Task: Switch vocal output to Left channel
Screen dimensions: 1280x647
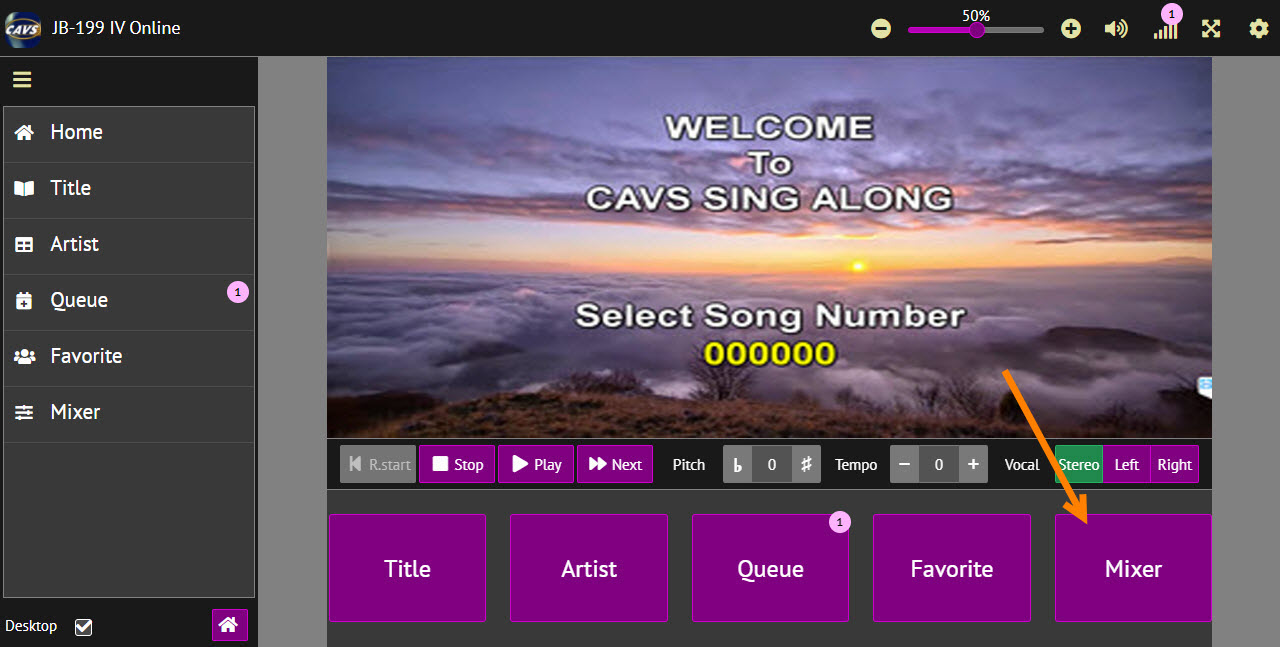Action: 1126,464
